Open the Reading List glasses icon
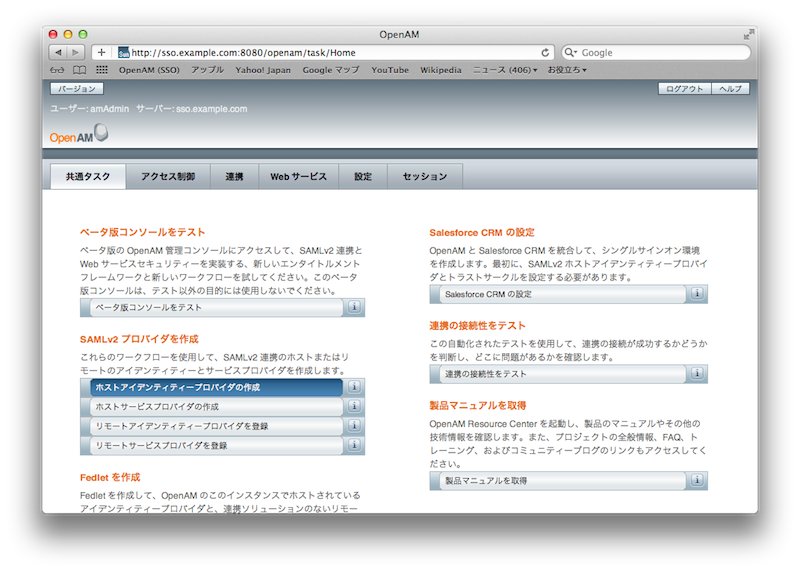This screenshot has width=800, height=572. (57, 70)
